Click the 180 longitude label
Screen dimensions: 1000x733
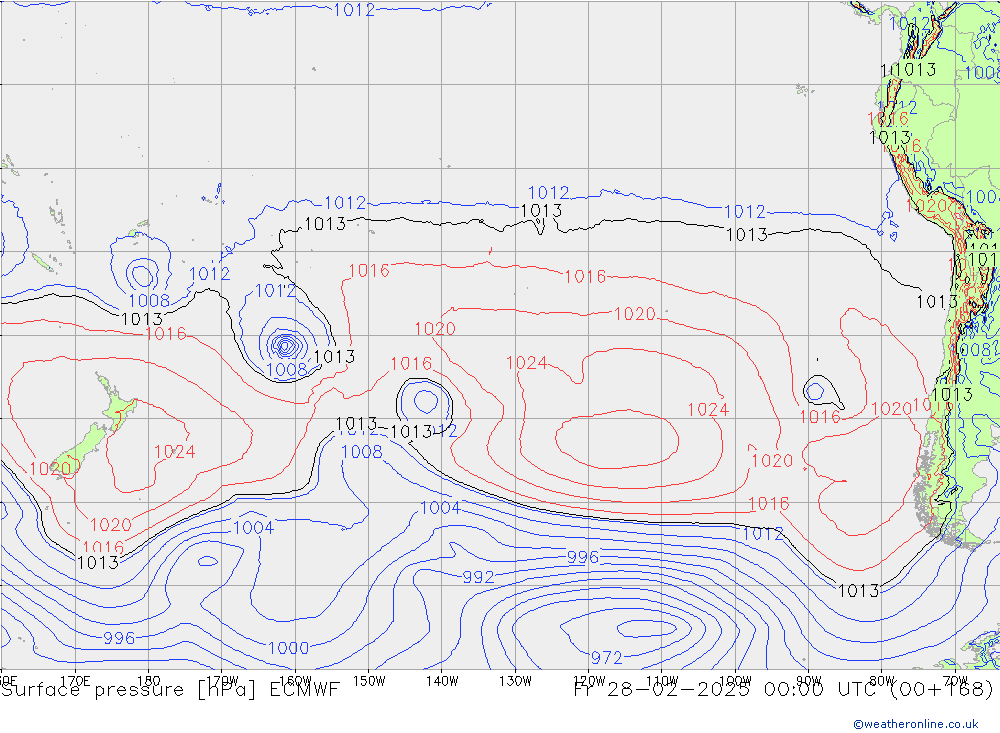(149, 681)
